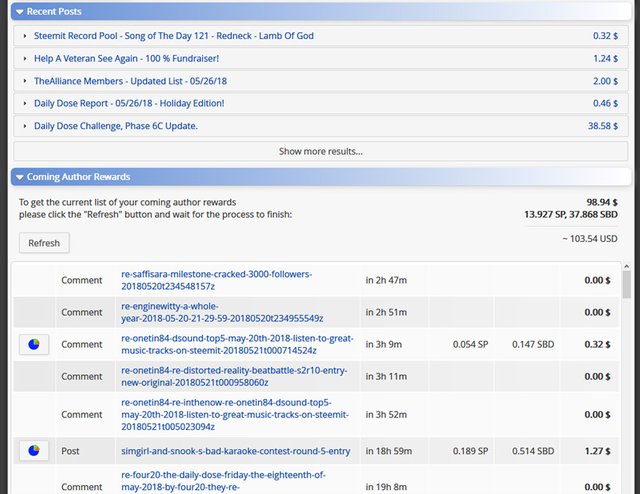
Task: Click the in 2h 51m time cell
Action: point(386,312)
